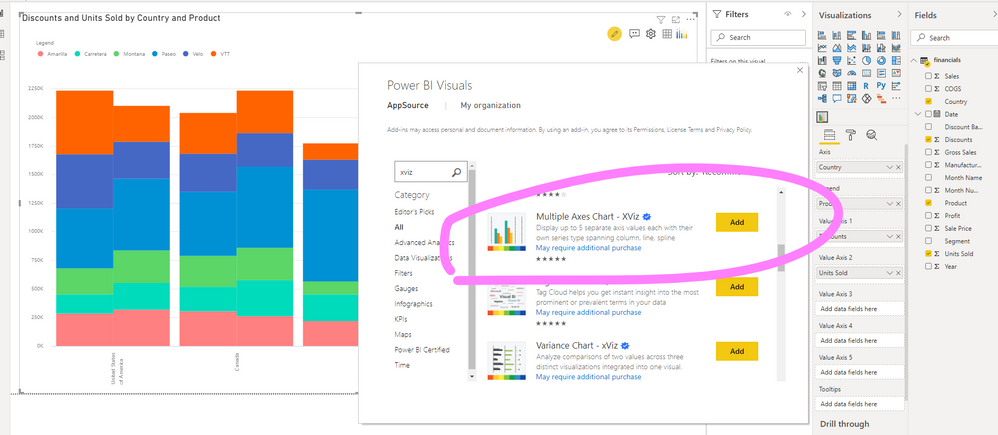Switch to the My organization tab
This screenshot has height=435, width=998.
pyautogui.click(x=490, y=106)
